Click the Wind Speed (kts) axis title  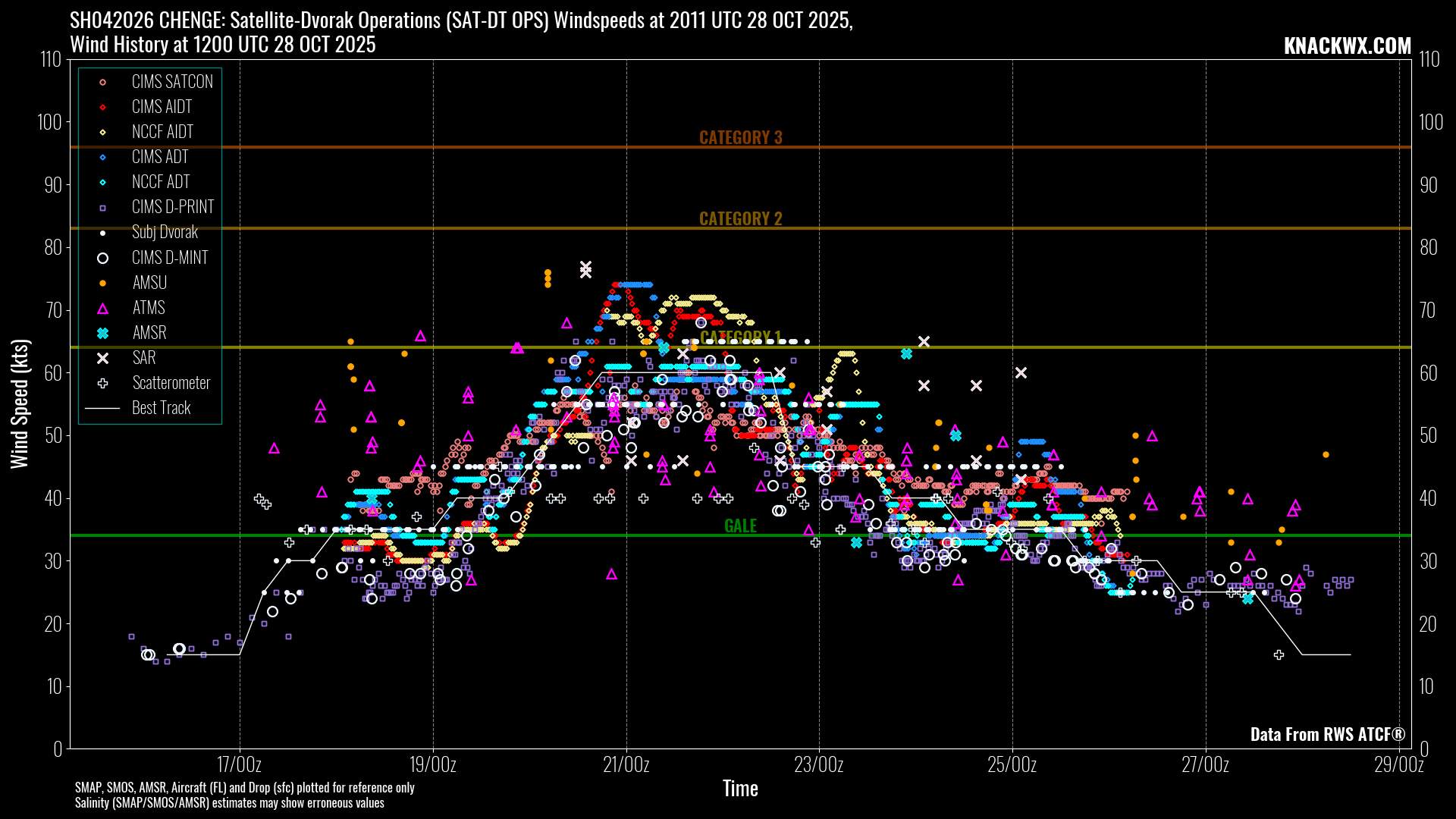coord(20,403)
